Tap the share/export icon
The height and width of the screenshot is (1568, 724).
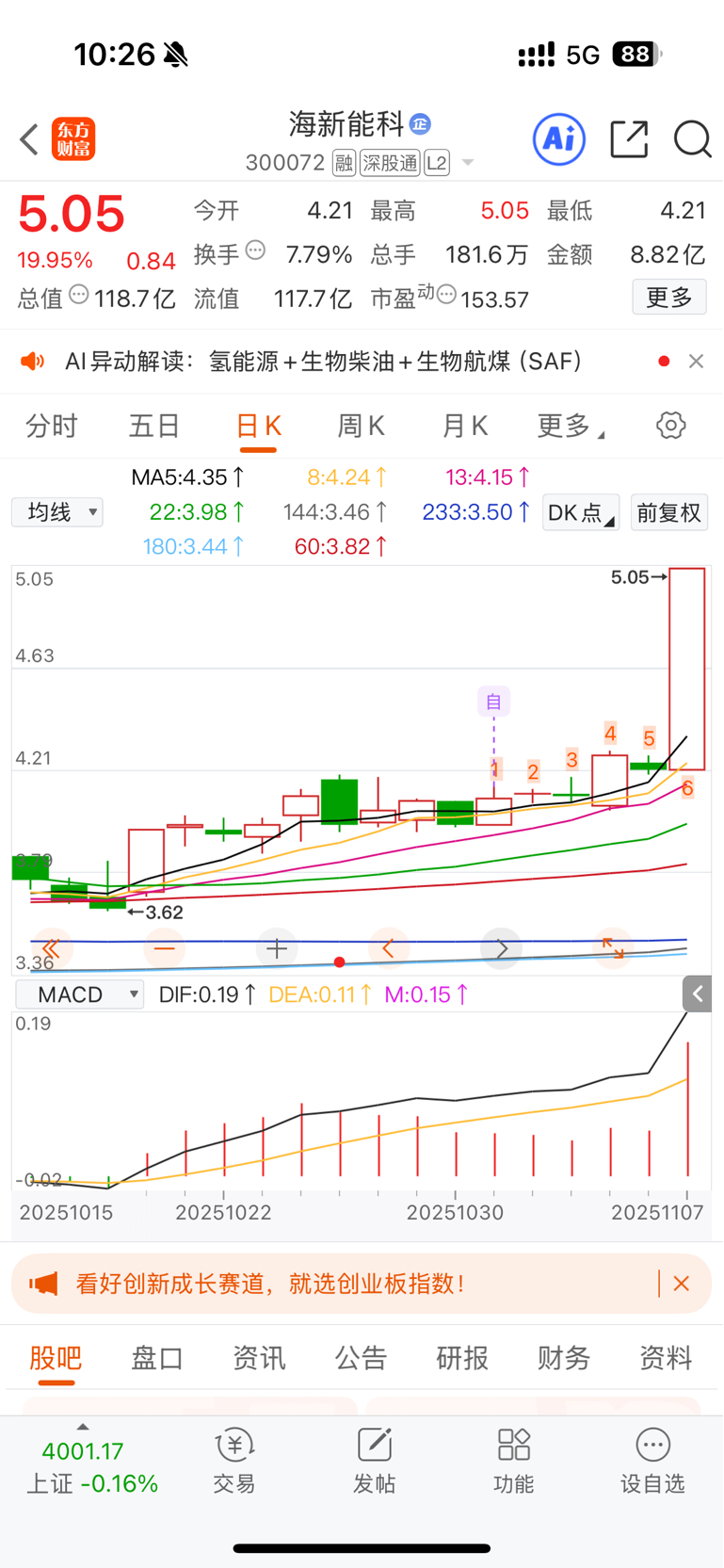point(629,139)
